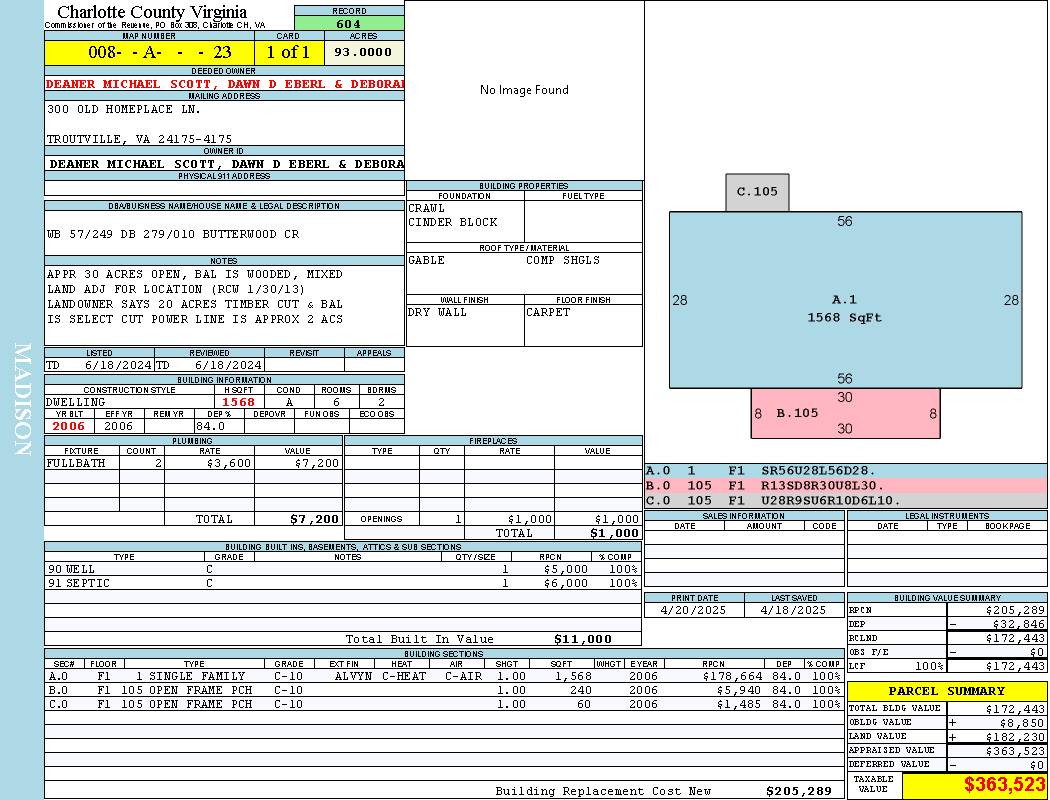
Task: Select the pink B.105 porch sketch section
Action: 845,413
